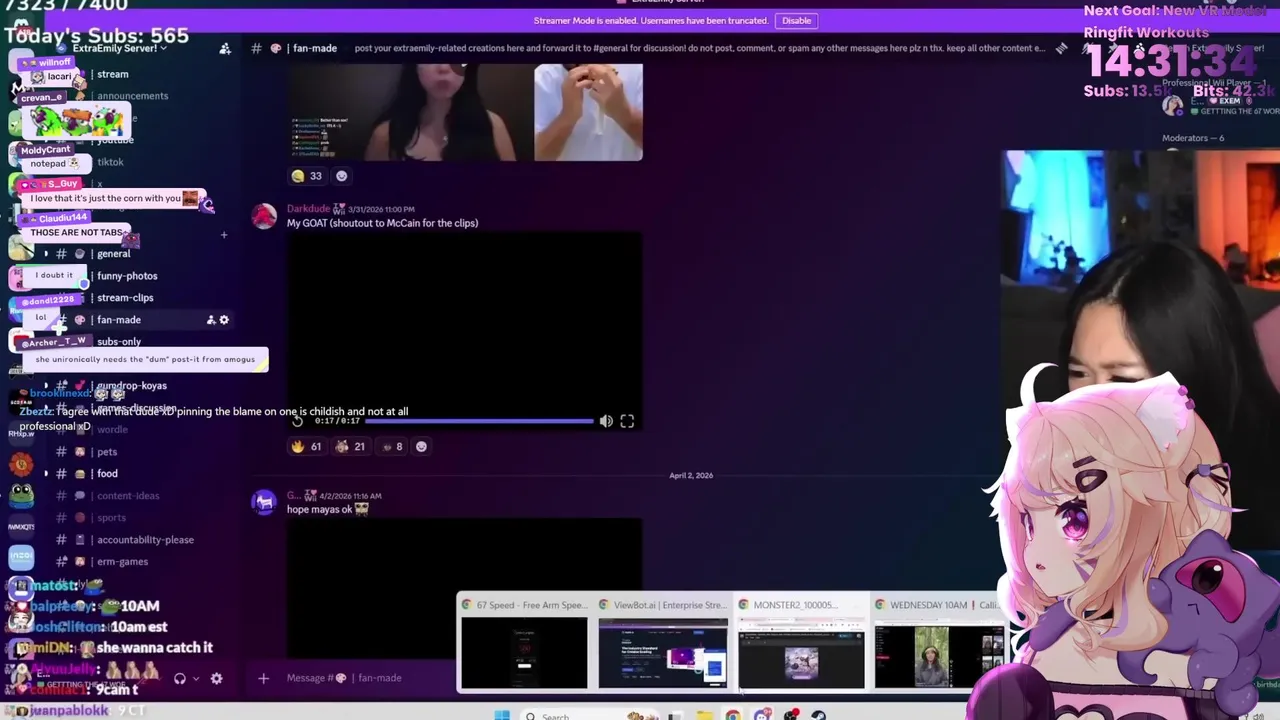
Task: Open the orange flower server icon
Action: click(x=21, y=465)
